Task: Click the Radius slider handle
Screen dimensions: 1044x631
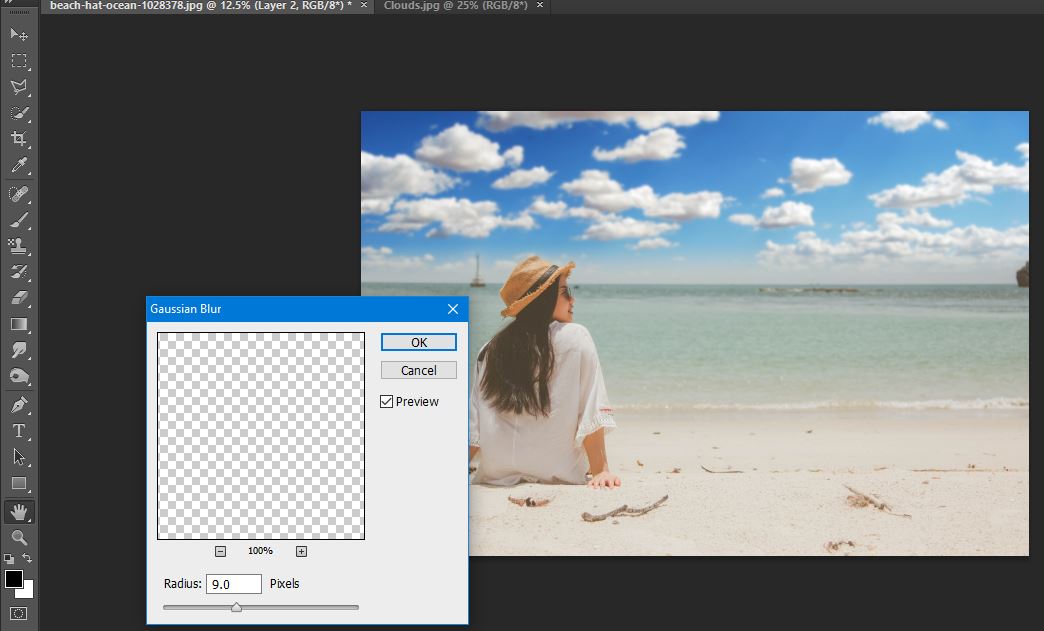Action: pyautogui.click(x=236, y=607)
